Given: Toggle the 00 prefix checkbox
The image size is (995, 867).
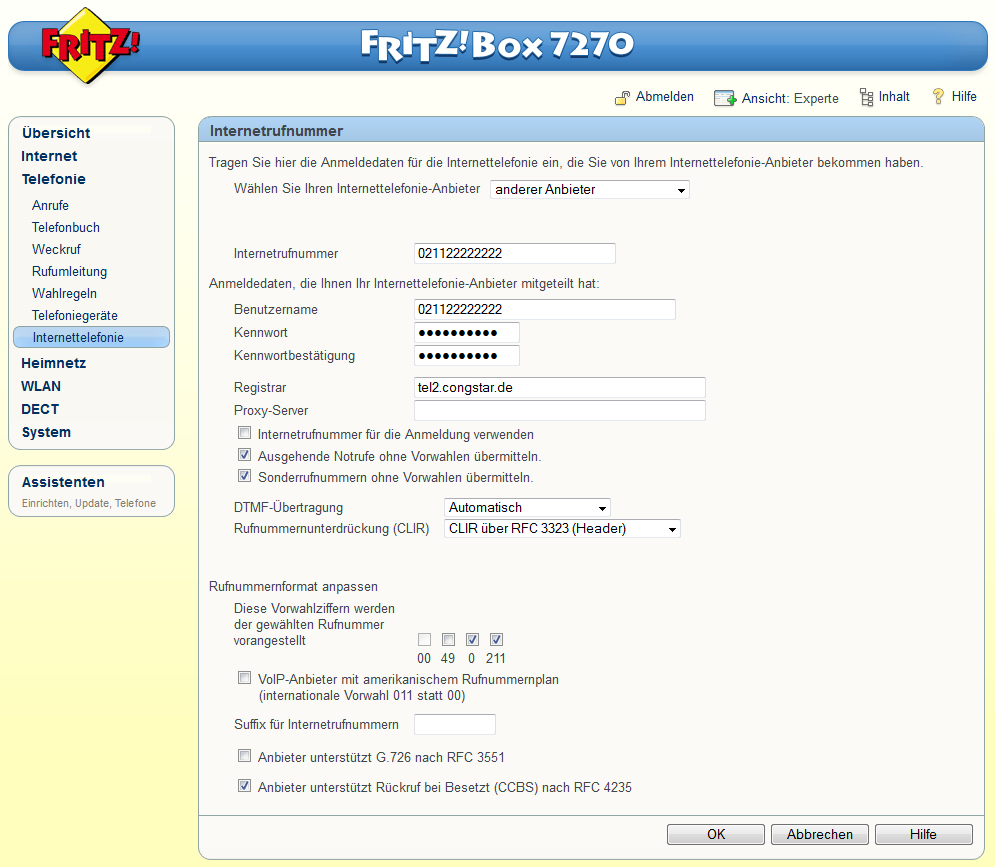Looking at the screenshot, I should 425,639.
